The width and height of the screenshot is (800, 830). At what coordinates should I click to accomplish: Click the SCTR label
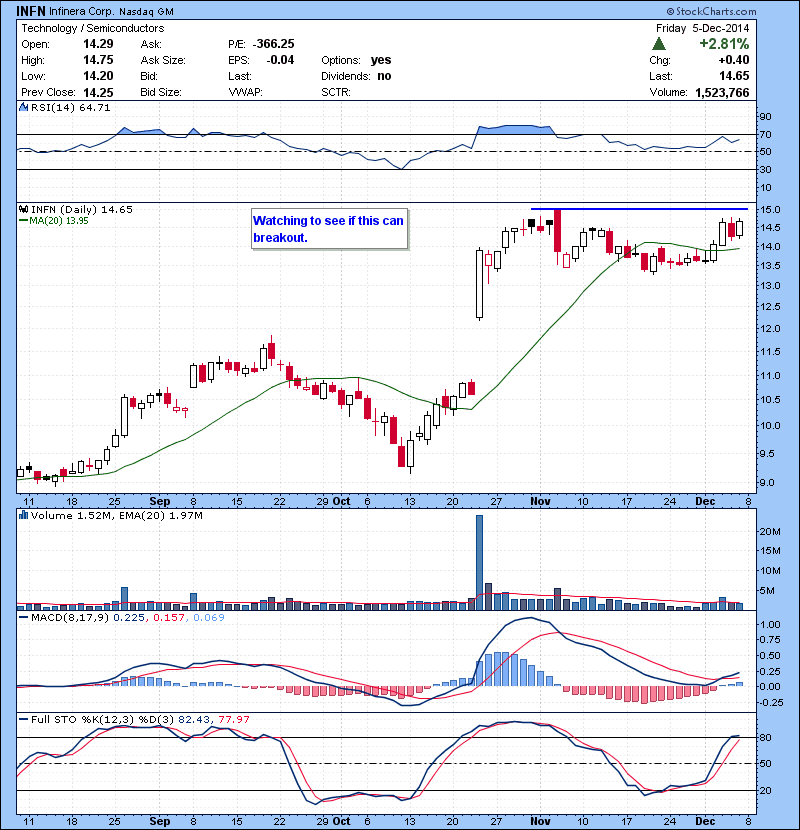click(x=336, y=92)
